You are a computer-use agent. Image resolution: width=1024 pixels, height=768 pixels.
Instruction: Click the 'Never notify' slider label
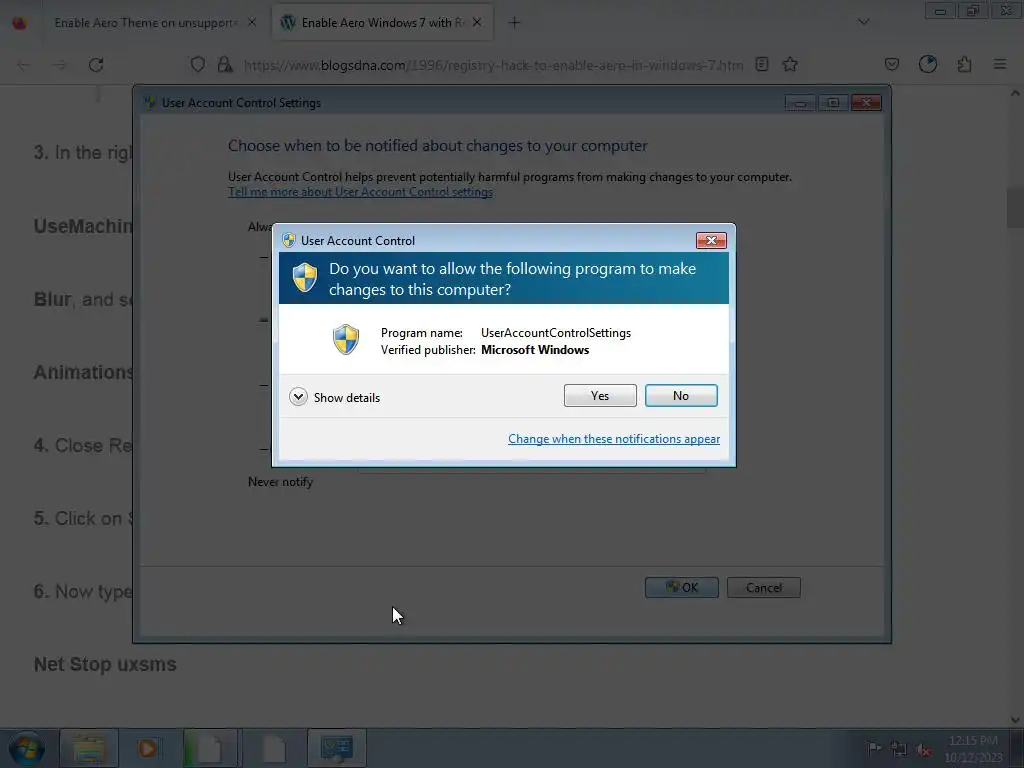click(280, 482)
